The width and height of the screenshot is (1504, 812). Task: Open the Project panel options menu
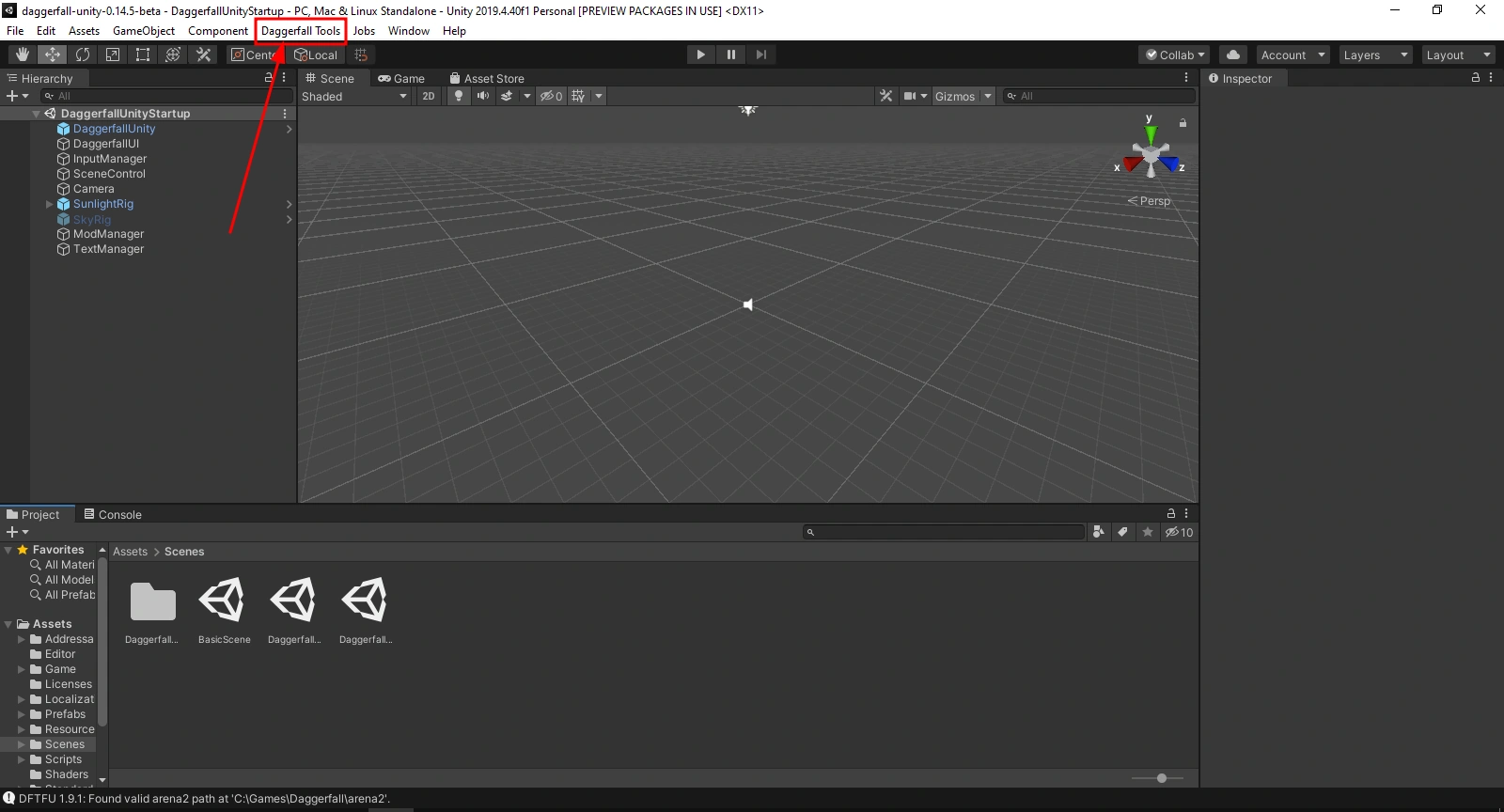click(1186, 514)
